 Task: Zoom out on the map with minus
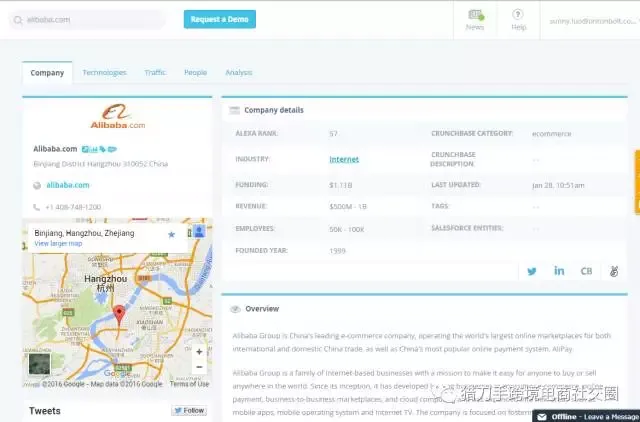coord(199,367)
